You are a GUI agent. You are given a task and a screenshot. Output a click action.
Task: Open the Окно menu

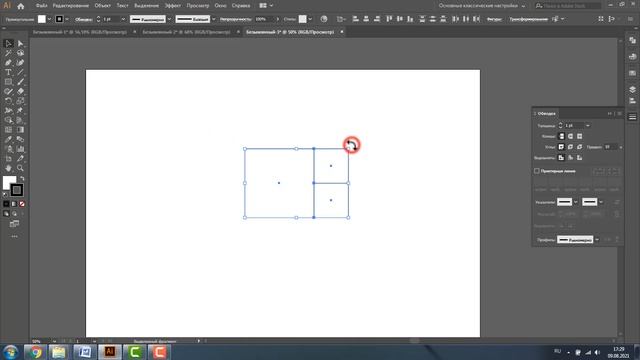(220, 6)
